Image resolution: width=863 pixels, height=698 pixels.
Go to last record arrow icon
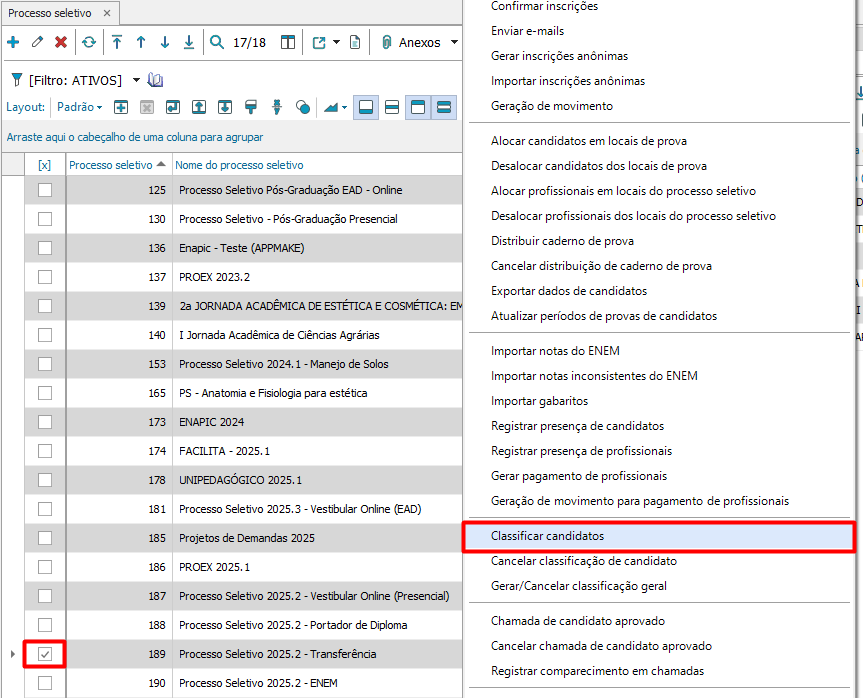(189, 42)
